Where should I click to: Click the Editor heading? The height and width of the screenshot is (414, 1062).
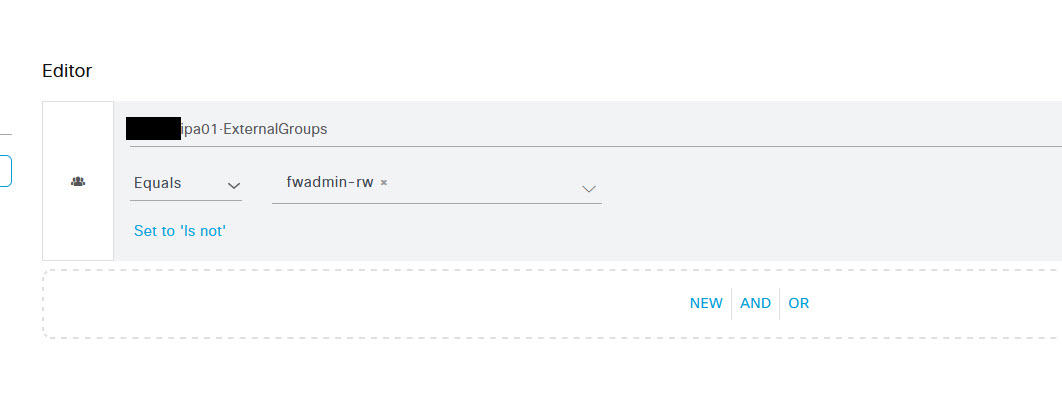point(67,70)
